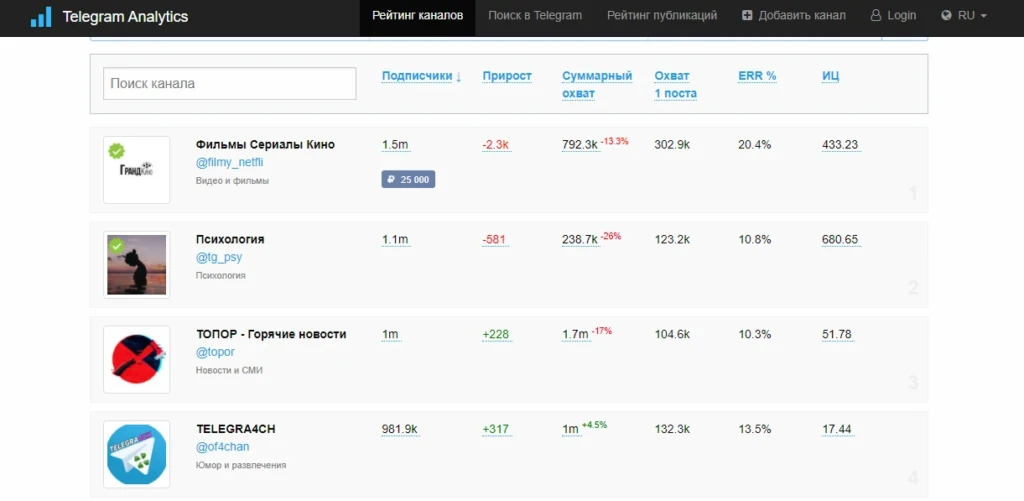Open the Фильмы Сериалы Кино channel avatar

click(x=136, y=170)
